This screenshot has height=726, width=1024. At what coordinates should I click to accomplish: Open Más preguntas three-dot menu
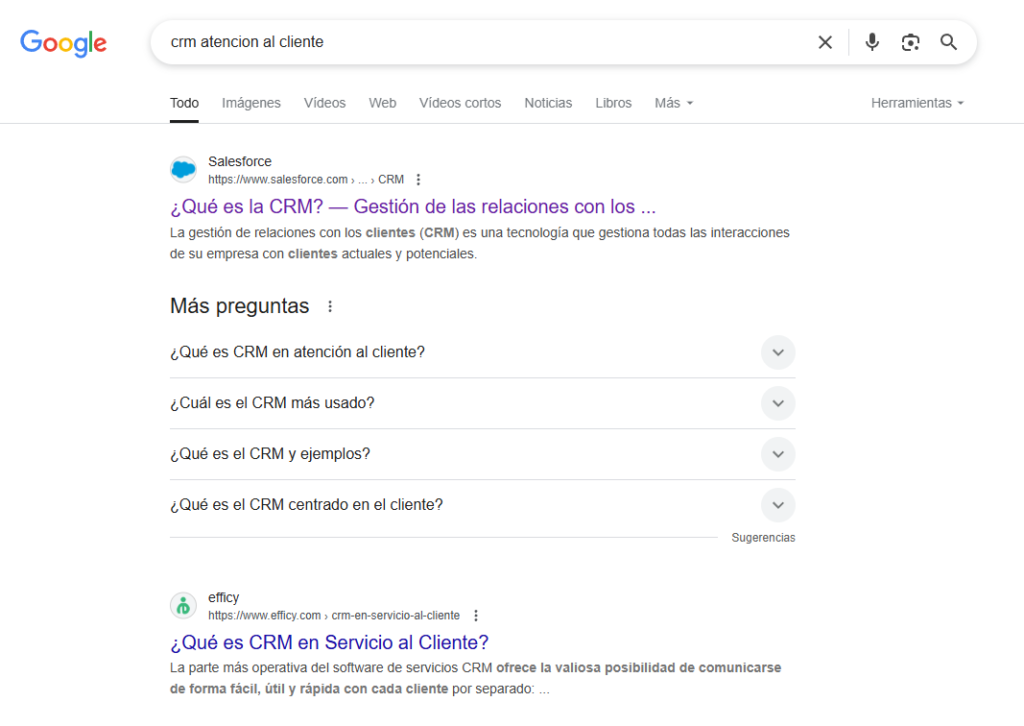click(x=330, y=306)
